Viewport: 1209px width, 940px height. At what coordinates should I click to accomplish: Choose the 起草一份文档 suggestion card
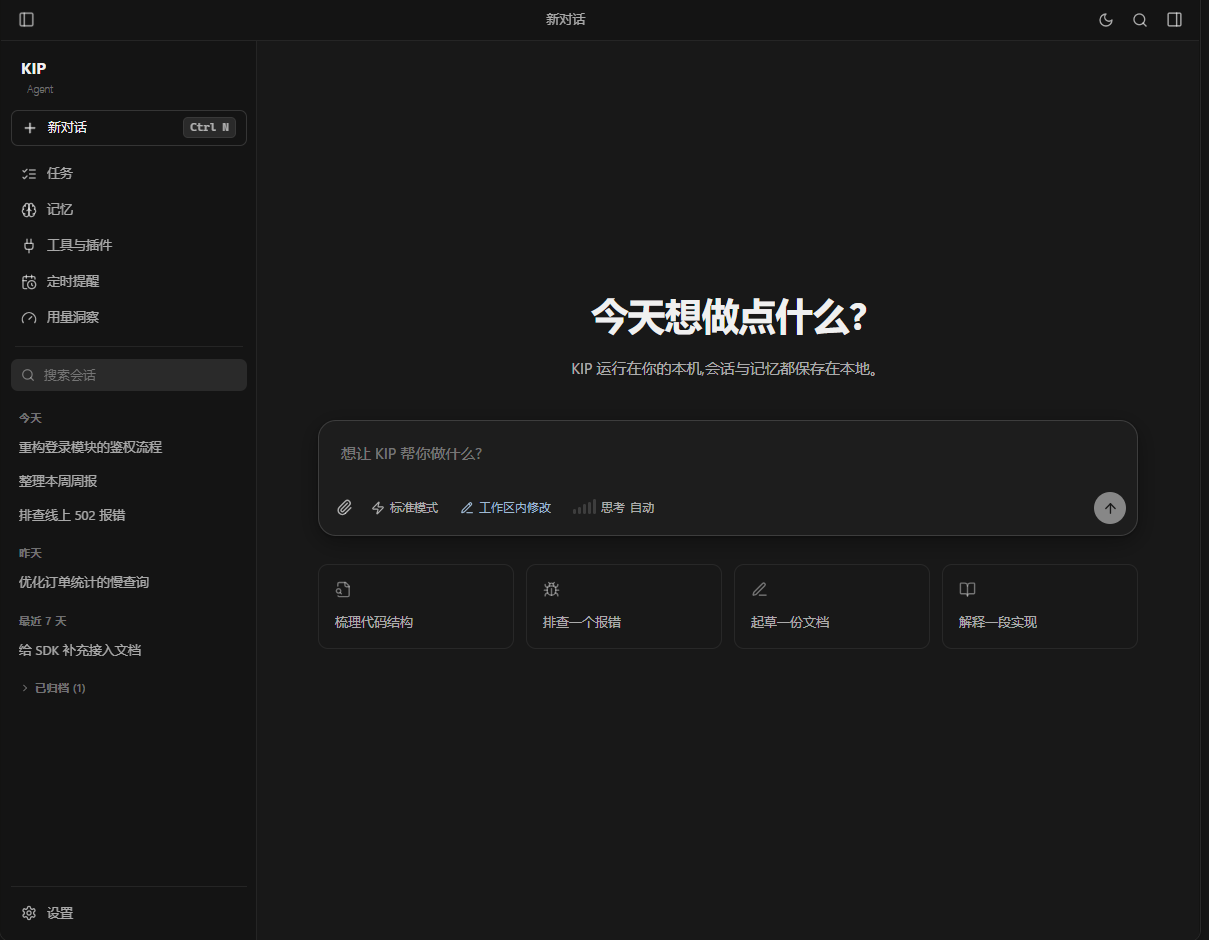click(x=832, y=607)
